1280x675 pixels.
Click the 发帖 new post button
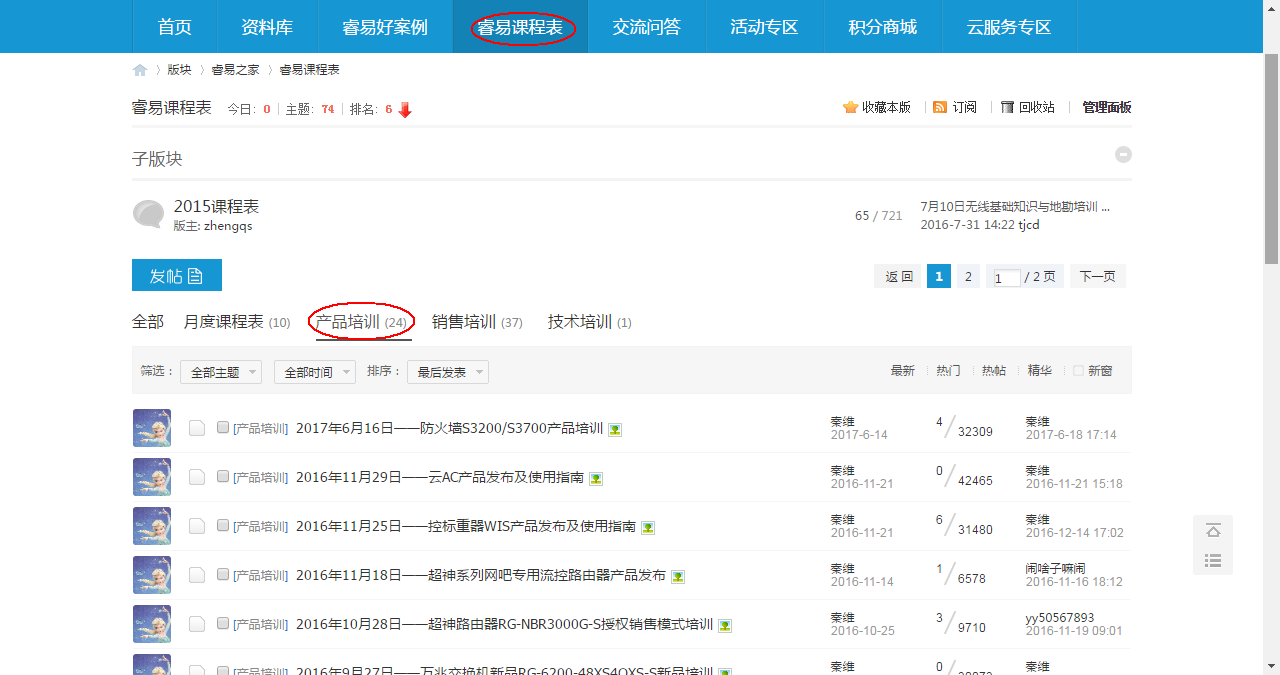(x=177, y=276)
